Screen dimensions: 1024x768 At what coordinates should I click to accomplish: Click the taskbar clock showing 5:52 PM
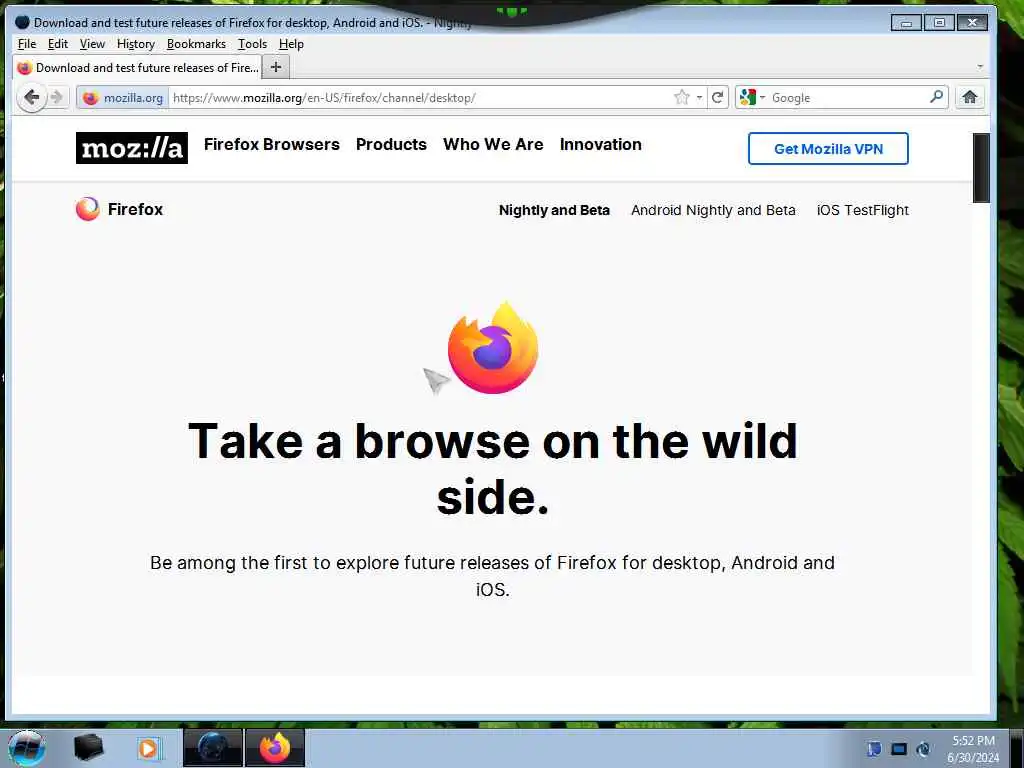(x=973, y=749)
